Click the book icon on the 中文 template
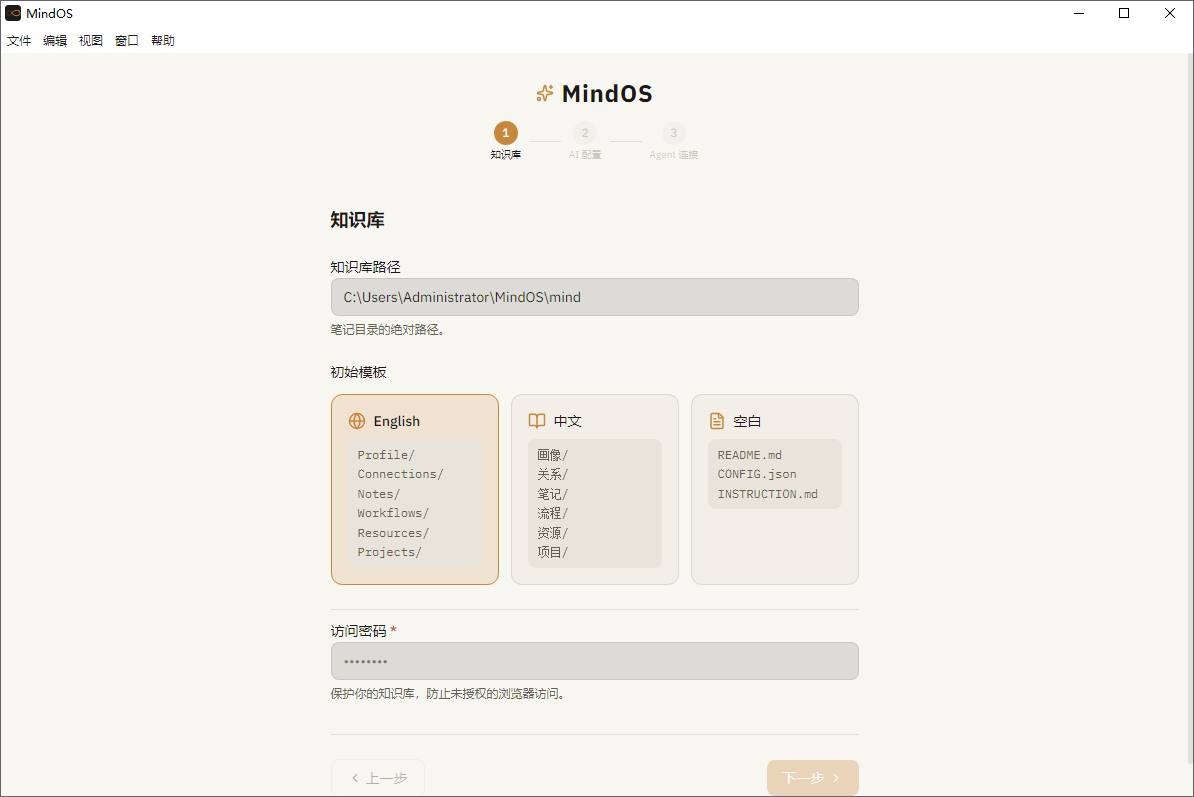The image size is (1194, 797). [537, 420]
